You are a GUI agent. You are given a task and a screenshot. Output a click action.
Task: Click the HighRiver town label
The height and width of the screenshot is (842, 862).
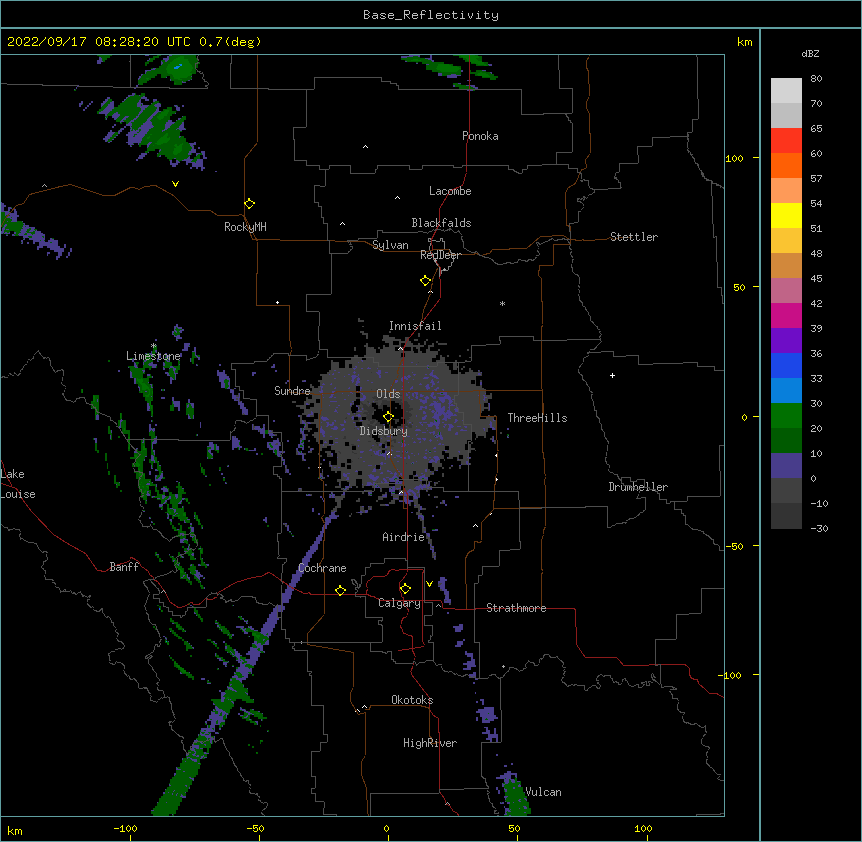click(430, 743)
